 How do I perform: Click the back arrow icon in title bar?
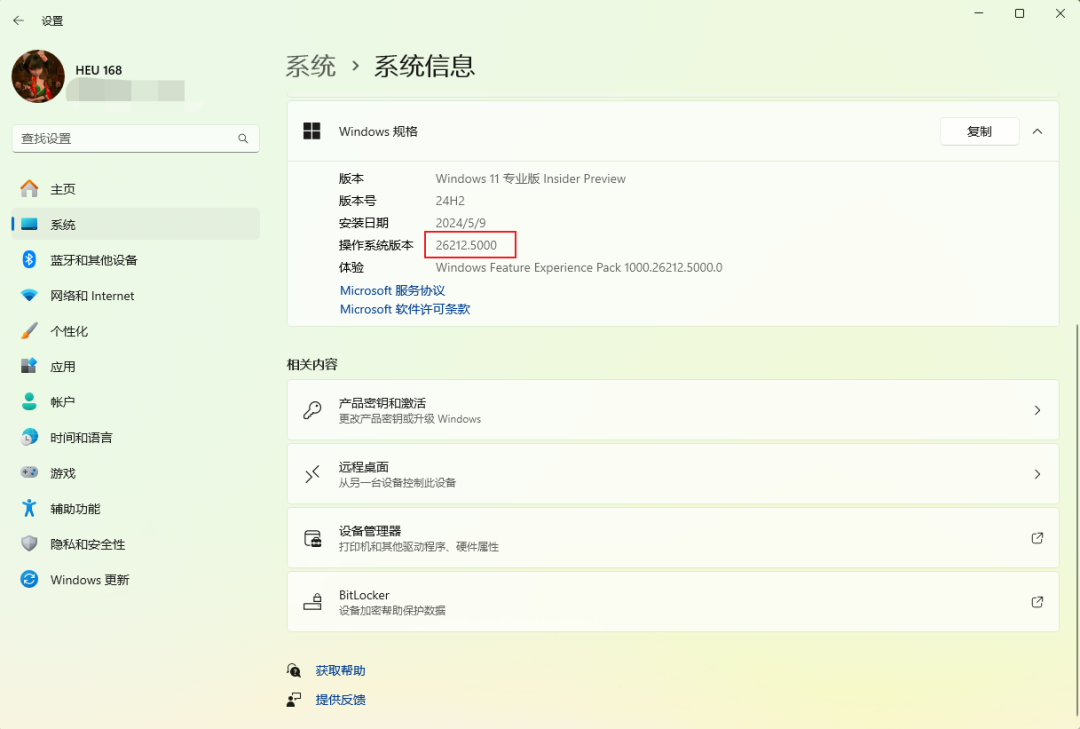19,21
